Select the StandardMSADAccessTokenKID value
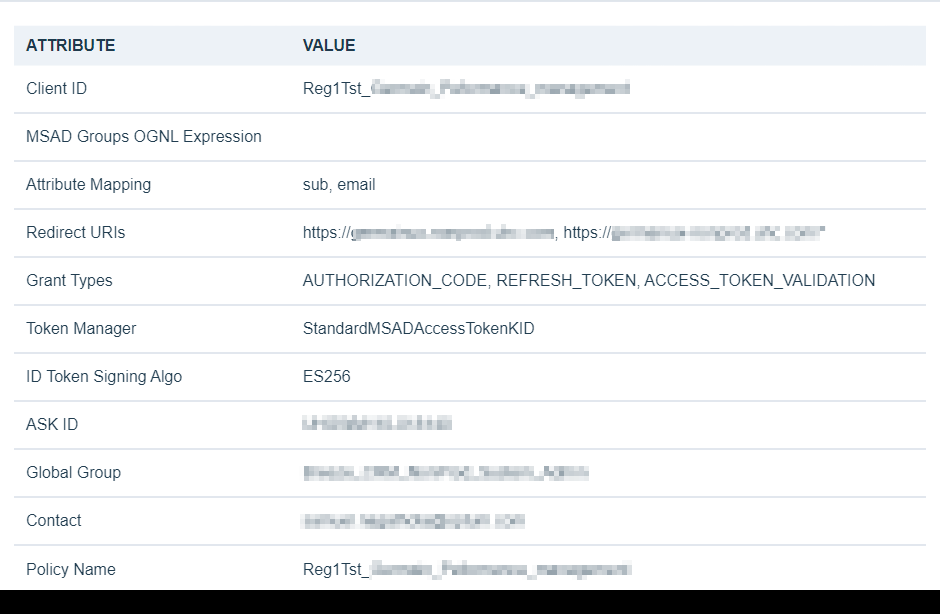The width and height of the screenshot is (940, 614). tap(418, 329)
